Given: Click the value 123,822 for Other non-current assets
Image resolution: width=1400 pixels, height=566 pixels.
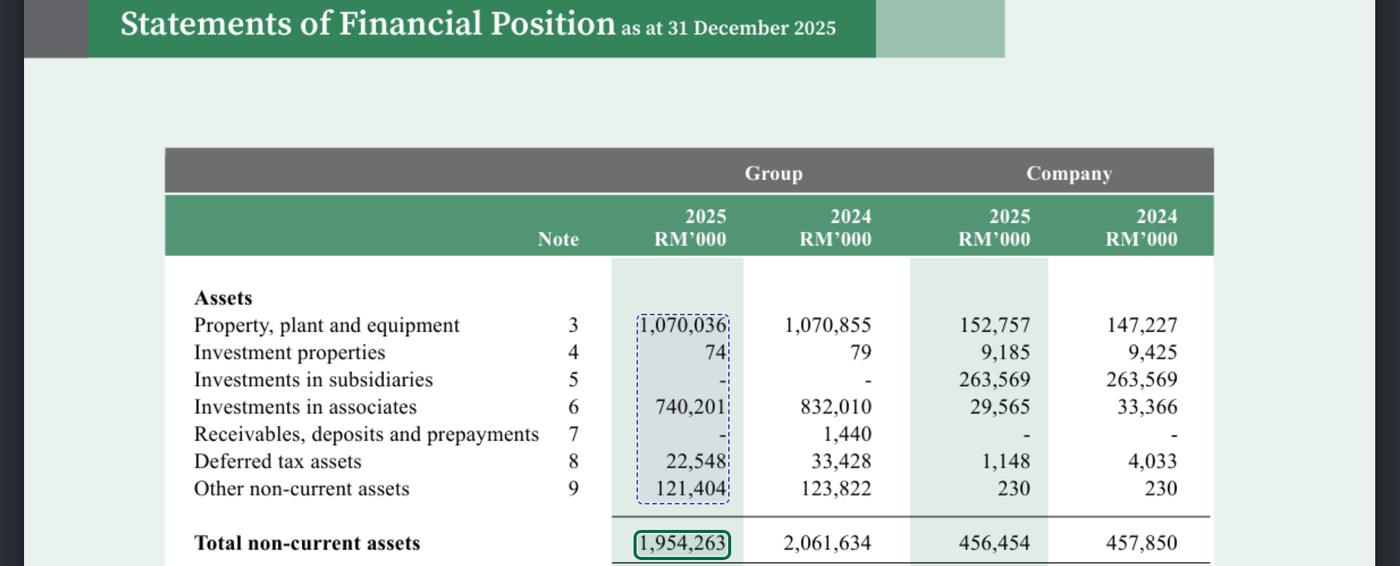Looking at the screenshot, I should (x=836, y=489).
